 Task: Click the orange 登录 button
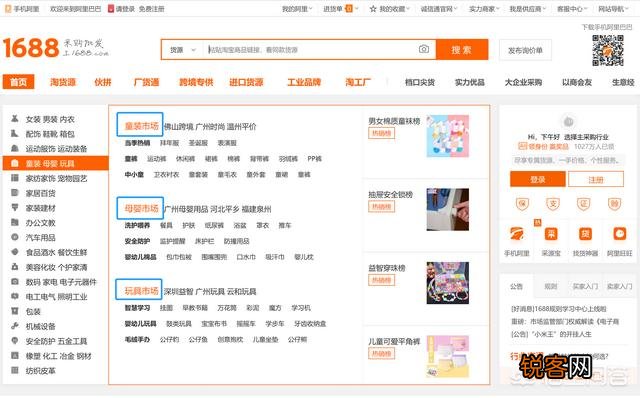coord(538,179)
